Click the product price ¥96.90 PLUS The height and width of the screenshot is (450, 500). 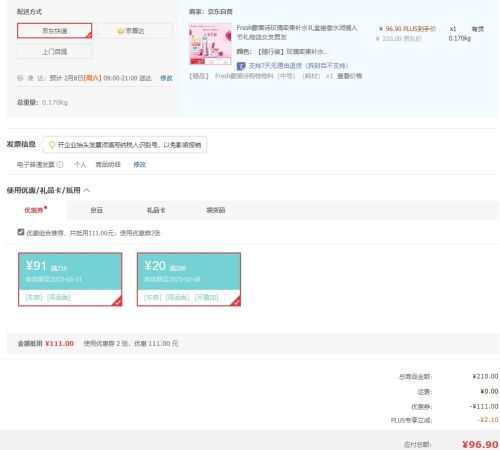click(407, 29)
